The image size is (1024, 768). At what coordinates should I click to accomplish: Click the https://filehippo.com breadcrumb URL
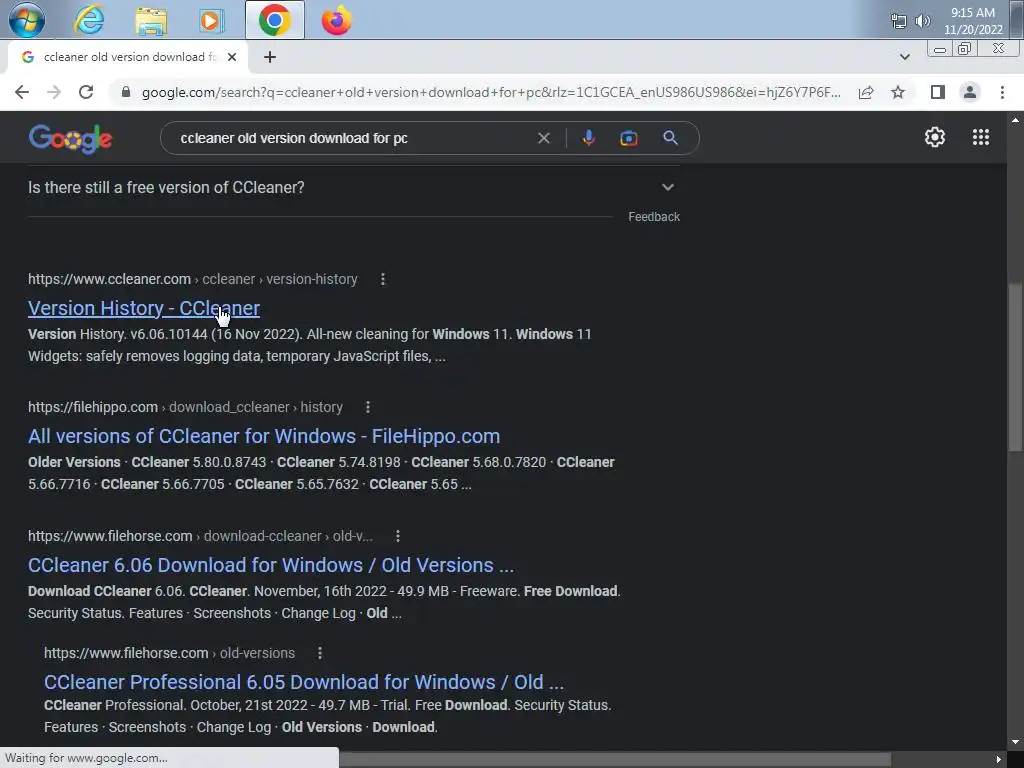point(93,408)
